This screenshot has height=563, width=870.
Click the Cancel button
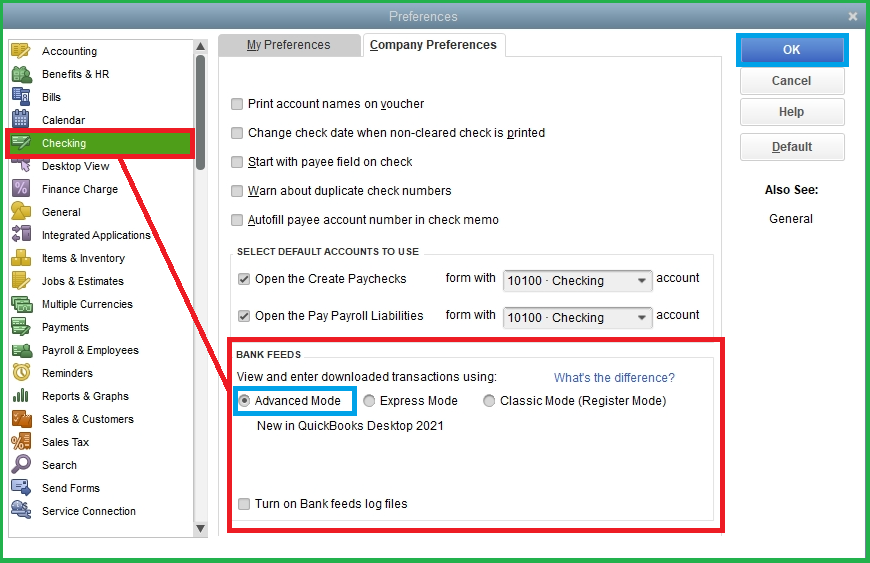point(792,81)
